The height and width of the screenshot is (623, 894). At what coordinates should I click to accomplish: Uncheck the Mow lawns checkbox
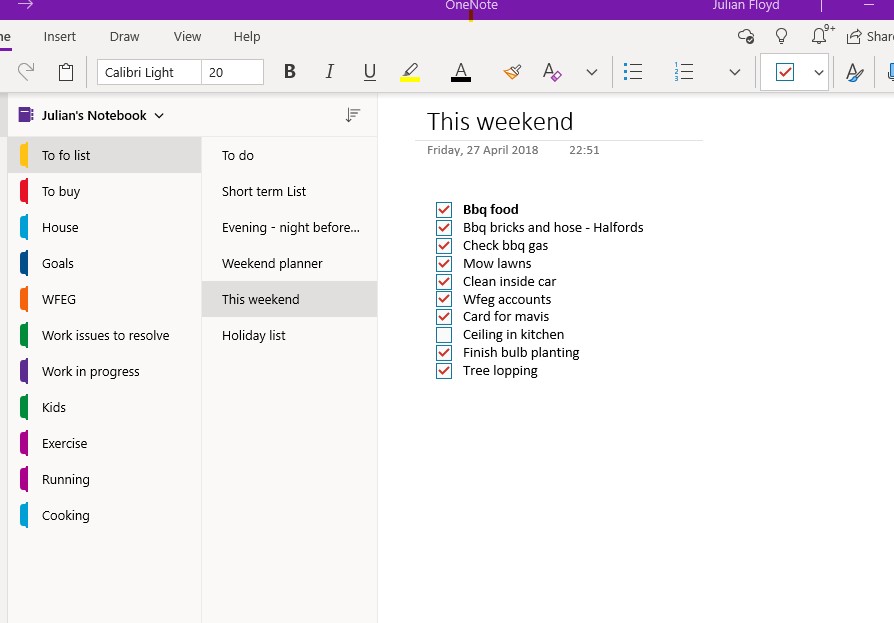click(x=444, y=263)
